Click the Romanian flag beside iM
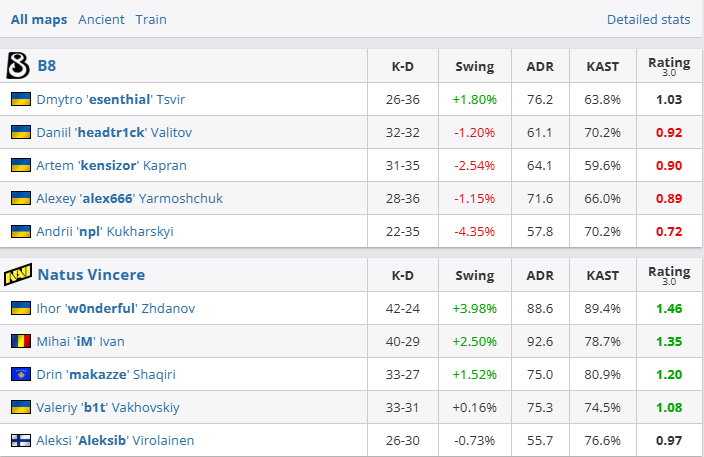Viewport: 704px width, 457px height. pyautogui.click(x=20, y=341)
